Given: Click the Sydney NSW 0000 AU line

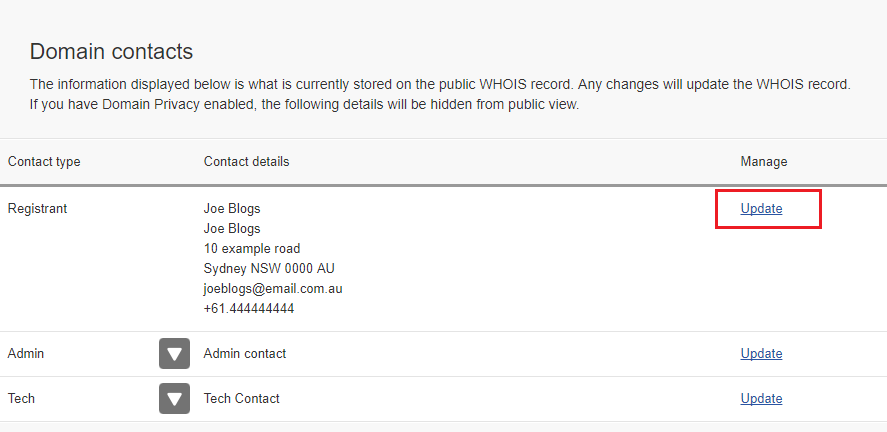Looking at the screenshot, I should point(269,269).
